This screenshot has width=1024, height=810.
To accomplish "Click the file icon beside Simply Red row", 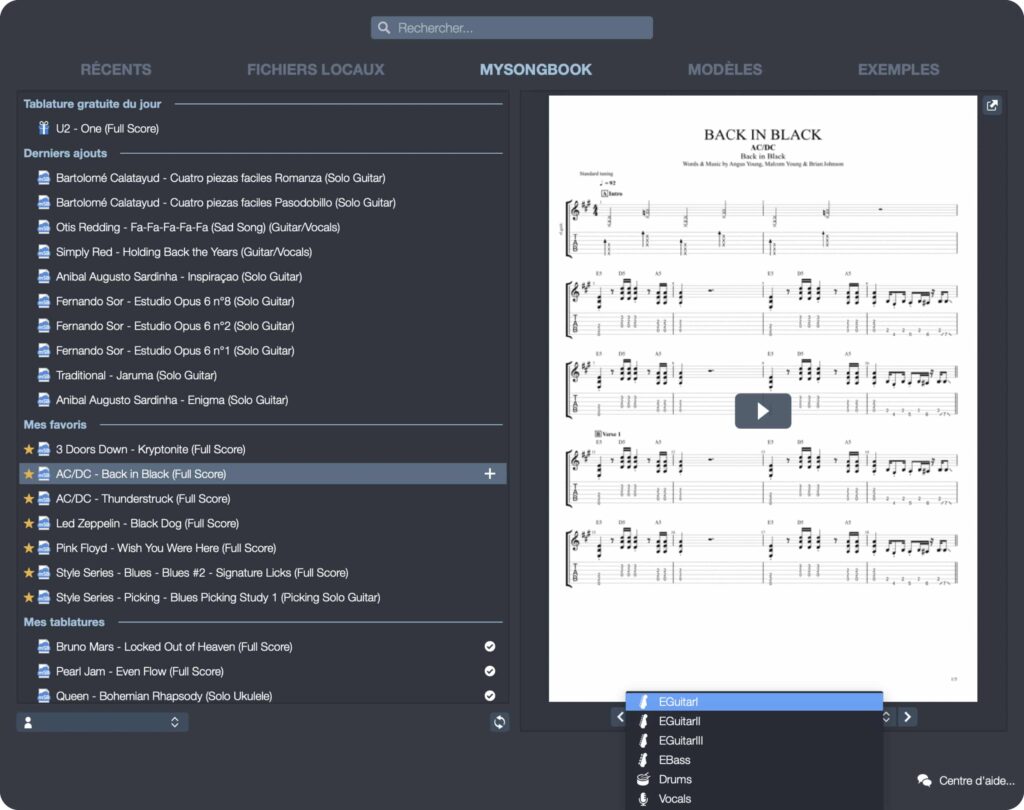I will point(44,251).
